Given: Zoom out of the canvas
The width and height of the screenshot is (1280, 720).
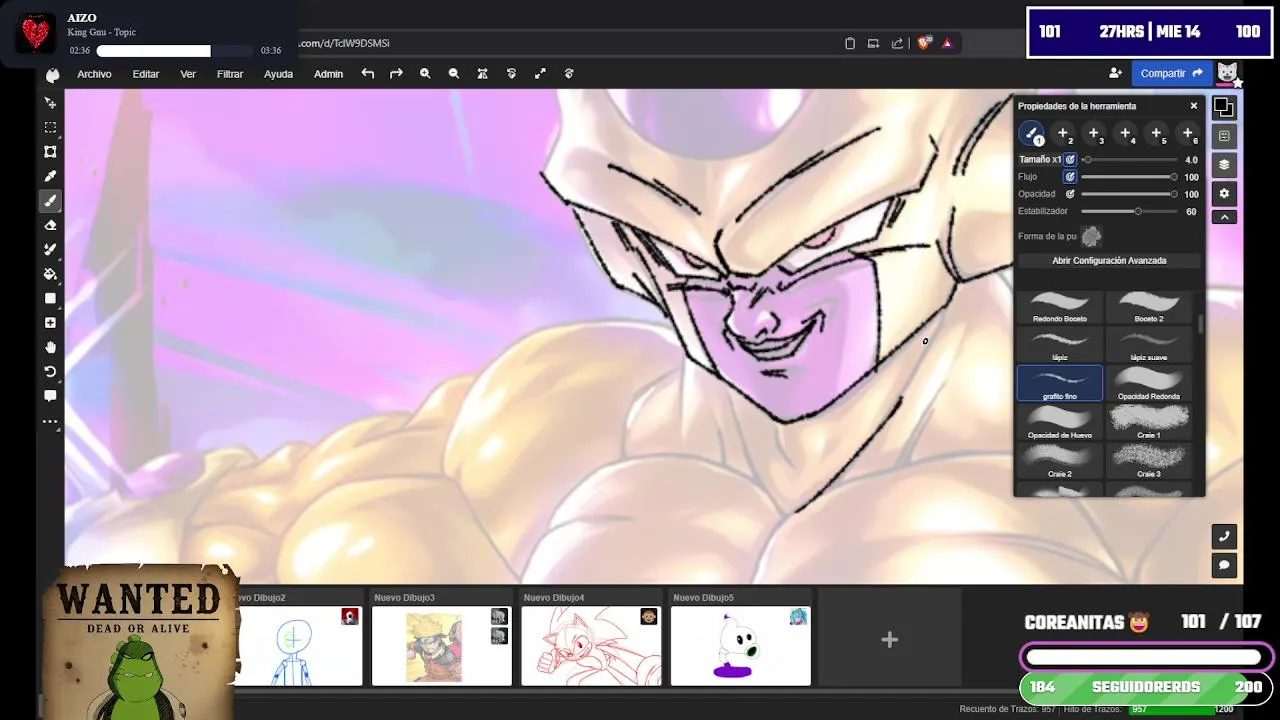Looking at the screenshot, I should (454, 74).
